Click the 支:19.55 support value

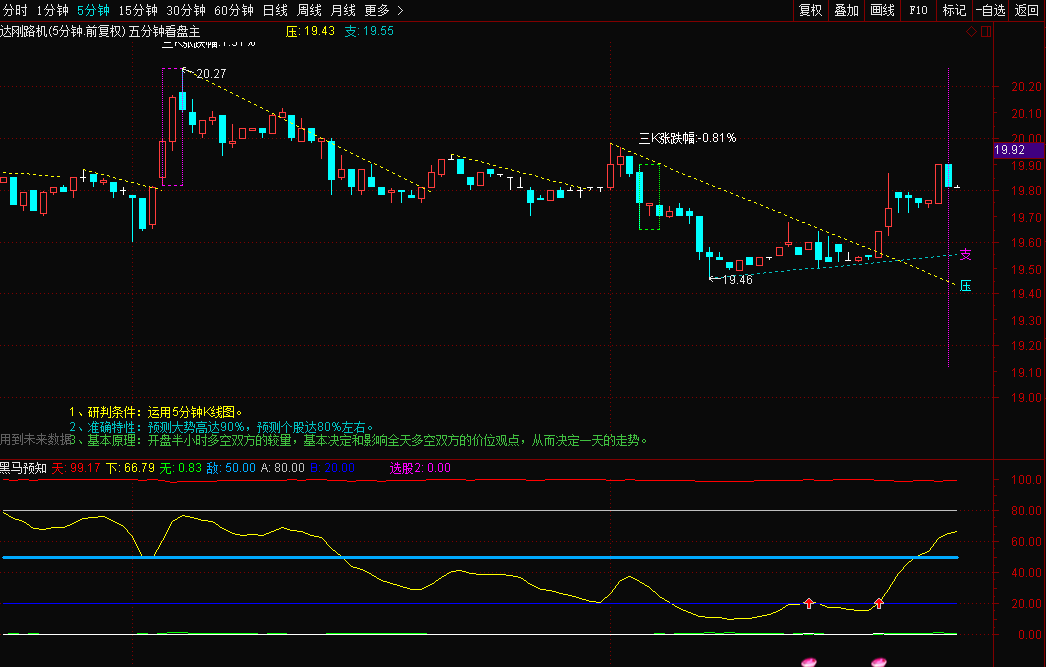click(369, 31)
